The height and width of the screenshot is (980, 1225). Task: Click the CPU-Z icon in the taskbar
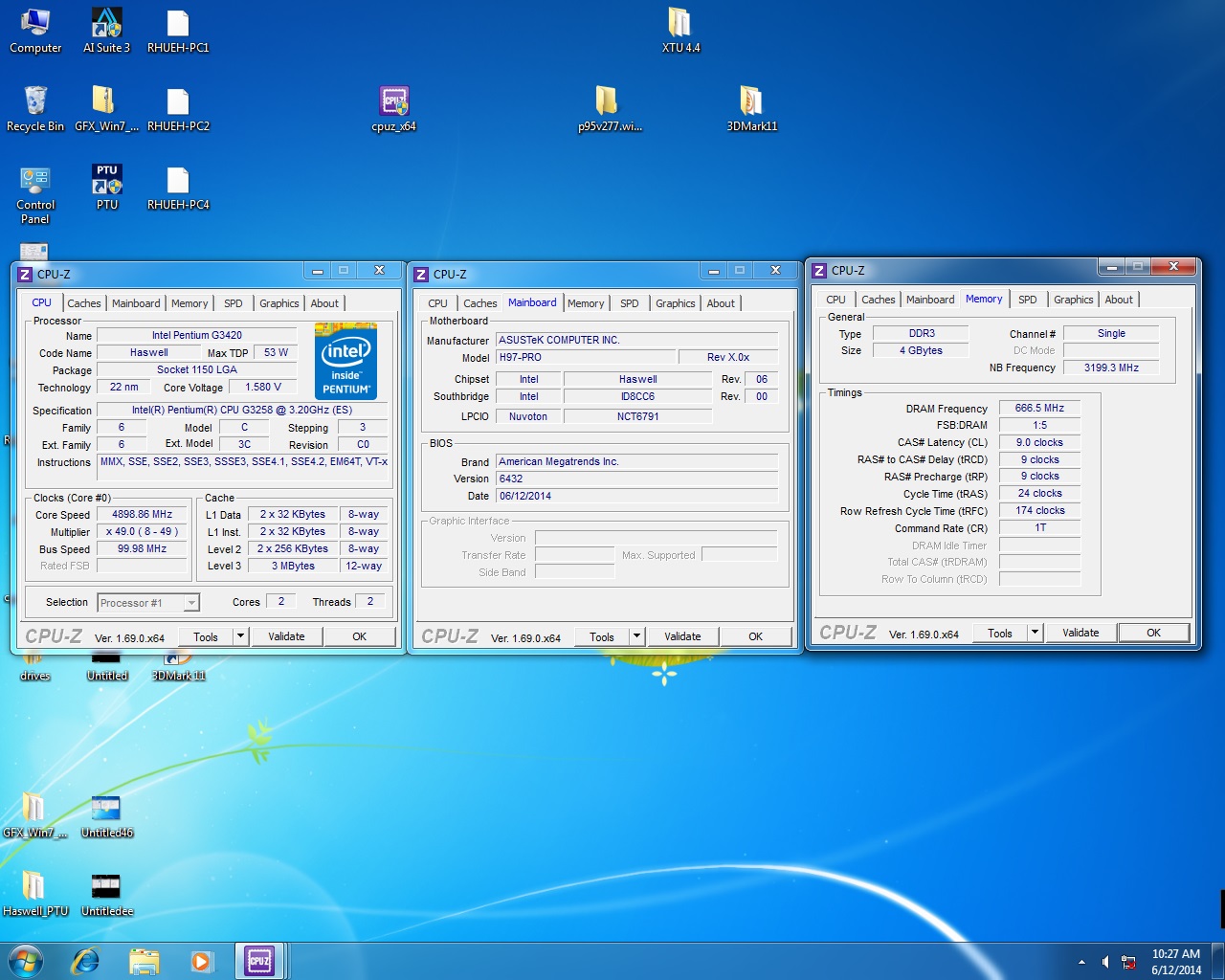(x=259, y=960)
